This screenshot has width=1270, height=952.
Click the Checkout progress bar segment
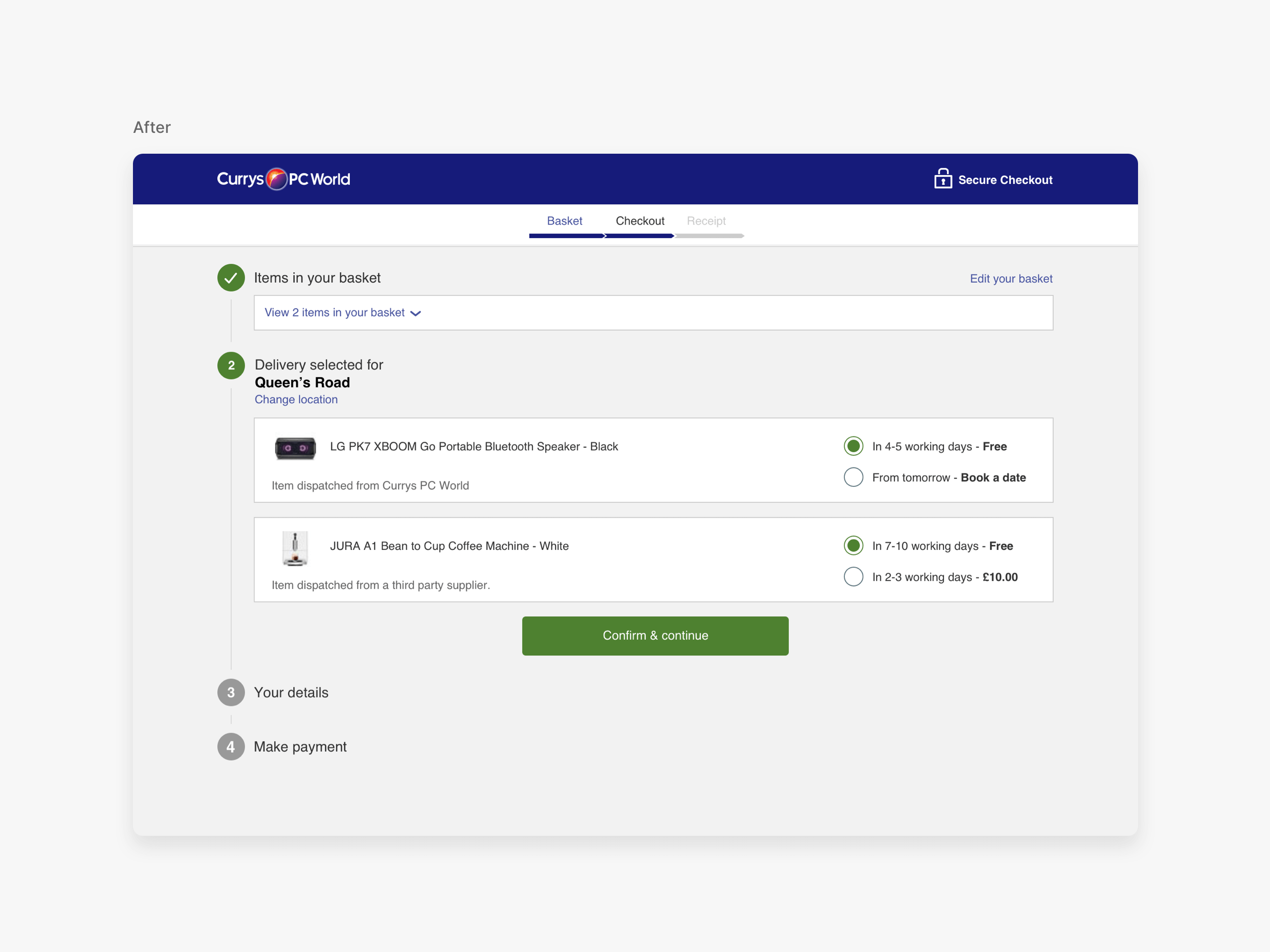coord(639,236)
